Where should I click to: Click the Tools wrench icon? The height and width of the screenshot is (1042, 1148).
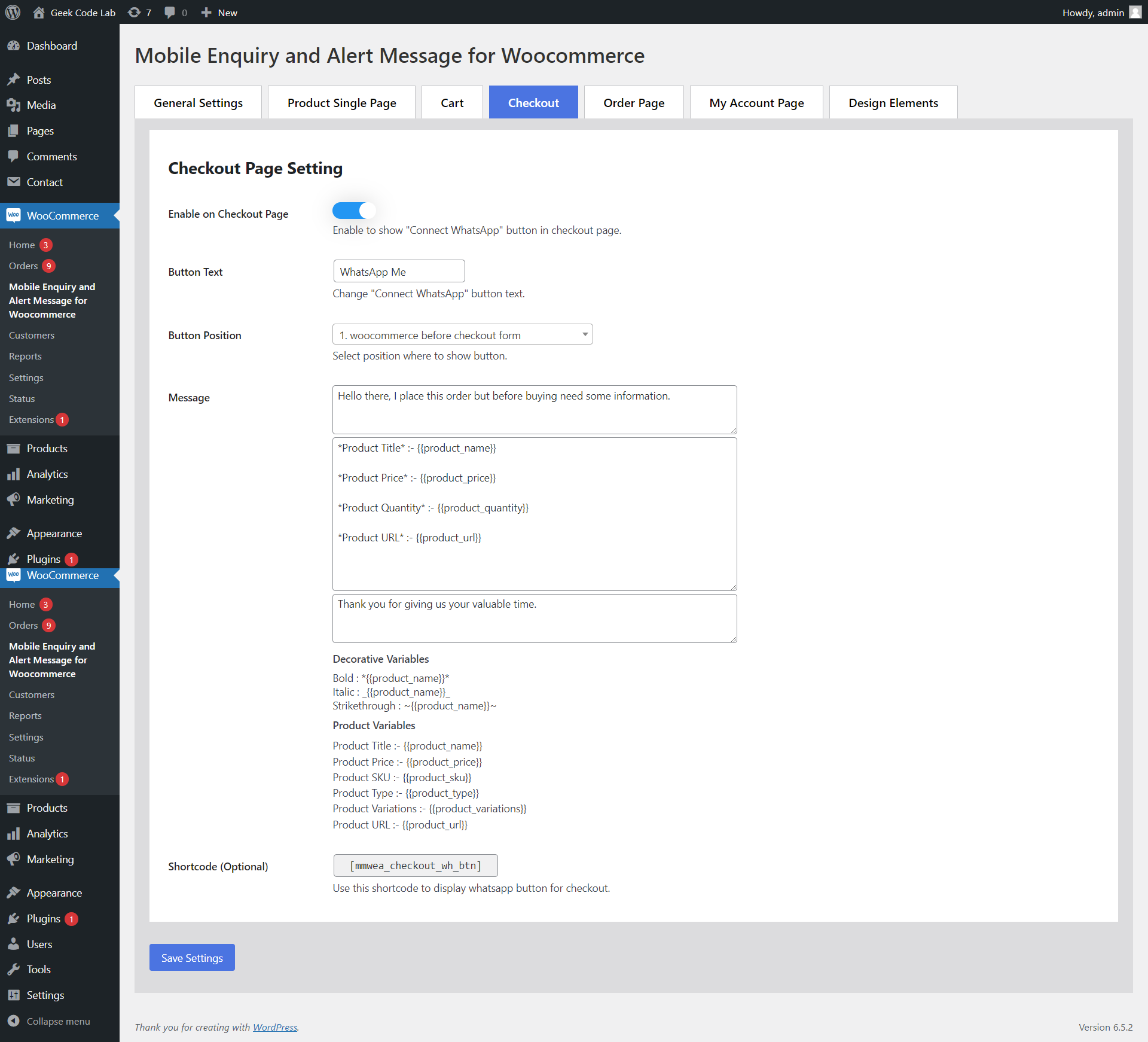(x=14, y=969)
